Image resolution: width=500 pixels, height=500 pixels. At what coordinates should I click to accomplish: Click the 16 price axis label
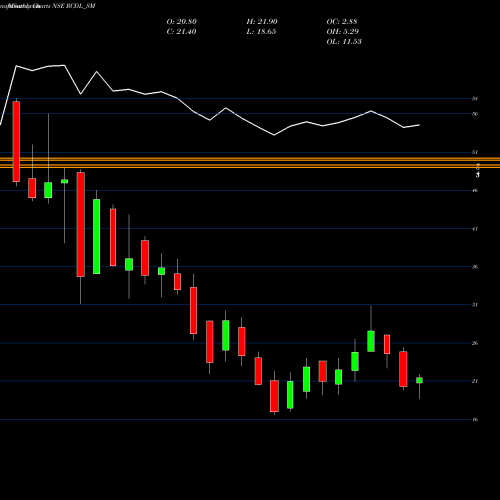pyautogui.click(x=475, y=420)
